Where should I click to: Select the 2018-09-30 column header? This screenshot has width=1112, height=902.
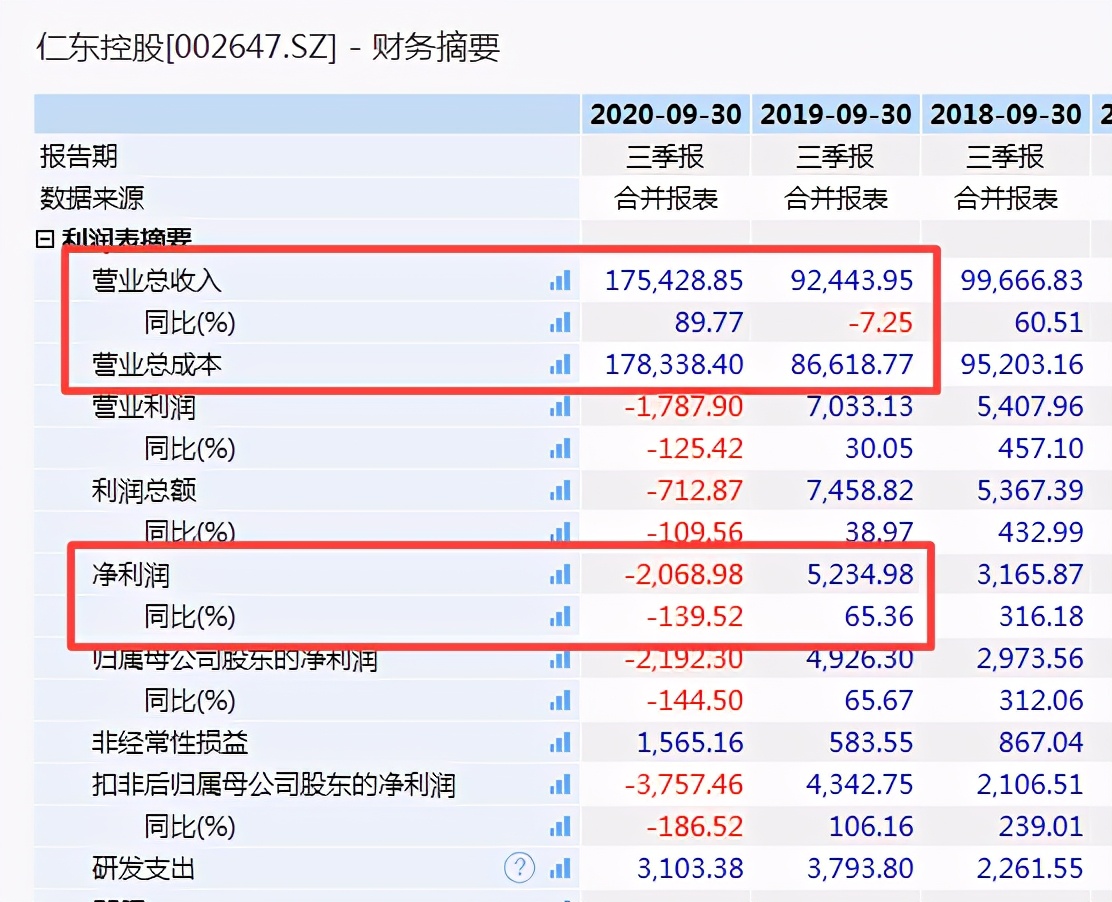point(1006,115)
